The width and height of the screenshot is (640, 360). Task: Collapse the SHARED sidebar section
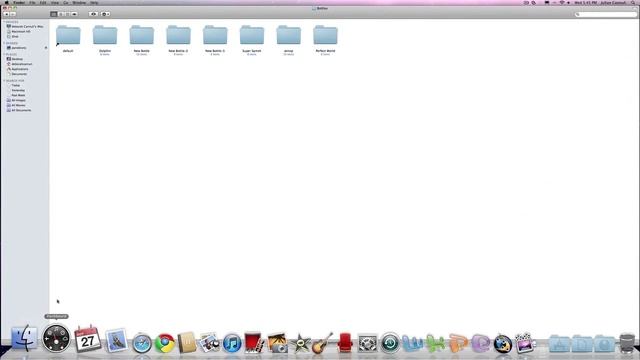tap(4, 43)
